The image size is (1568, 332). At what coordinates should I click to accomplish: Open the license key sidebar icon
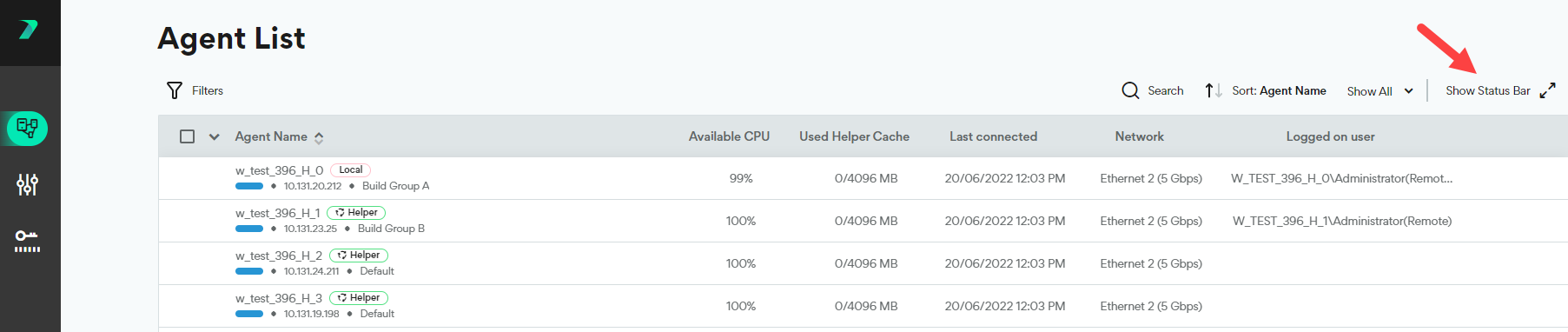coord(28,241)
